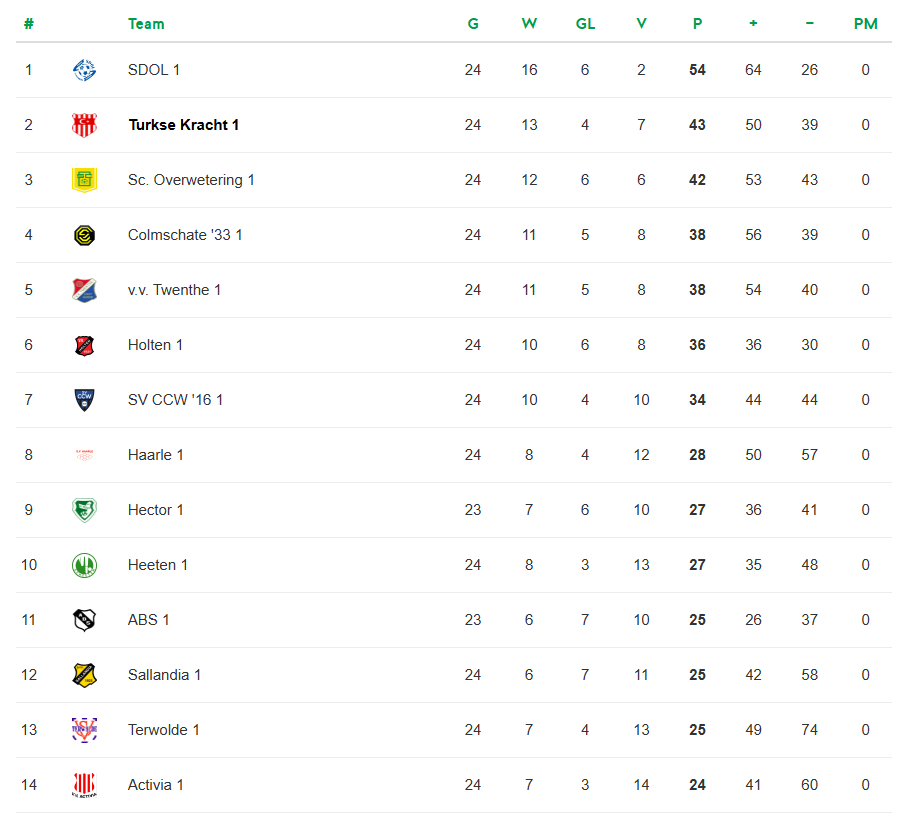Open the Turkse Kracht 1 team link
This screenshot has width=902, height=818.
click(184, 125)
